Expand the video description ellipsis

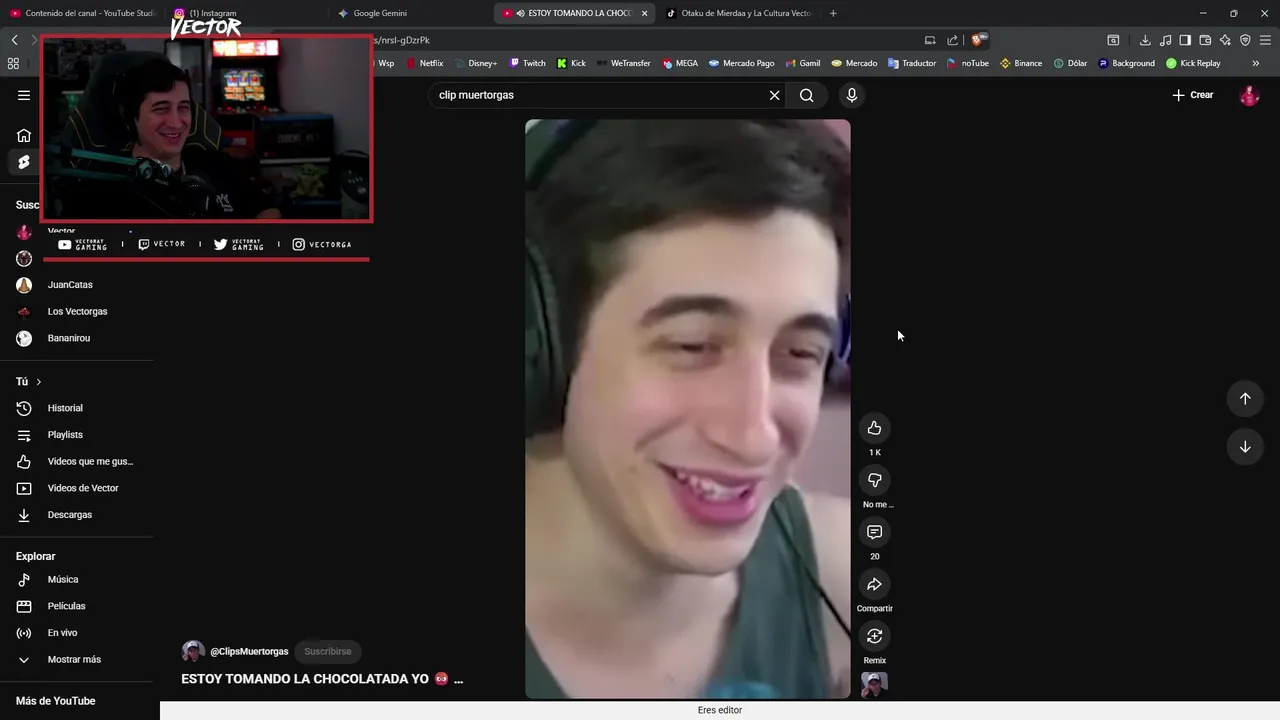[x=458, y=679]
